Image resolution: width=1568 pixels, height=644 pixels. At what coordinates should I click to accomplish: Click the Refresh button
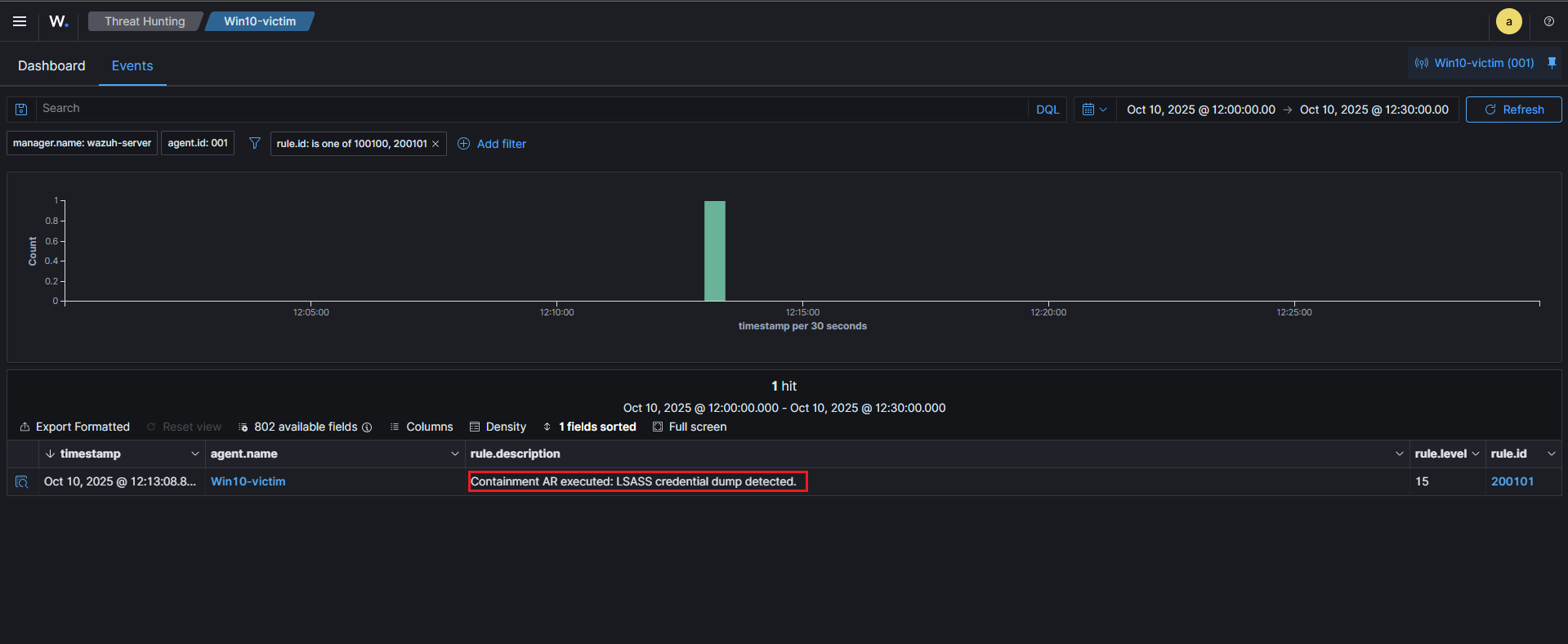point(1513,110)
